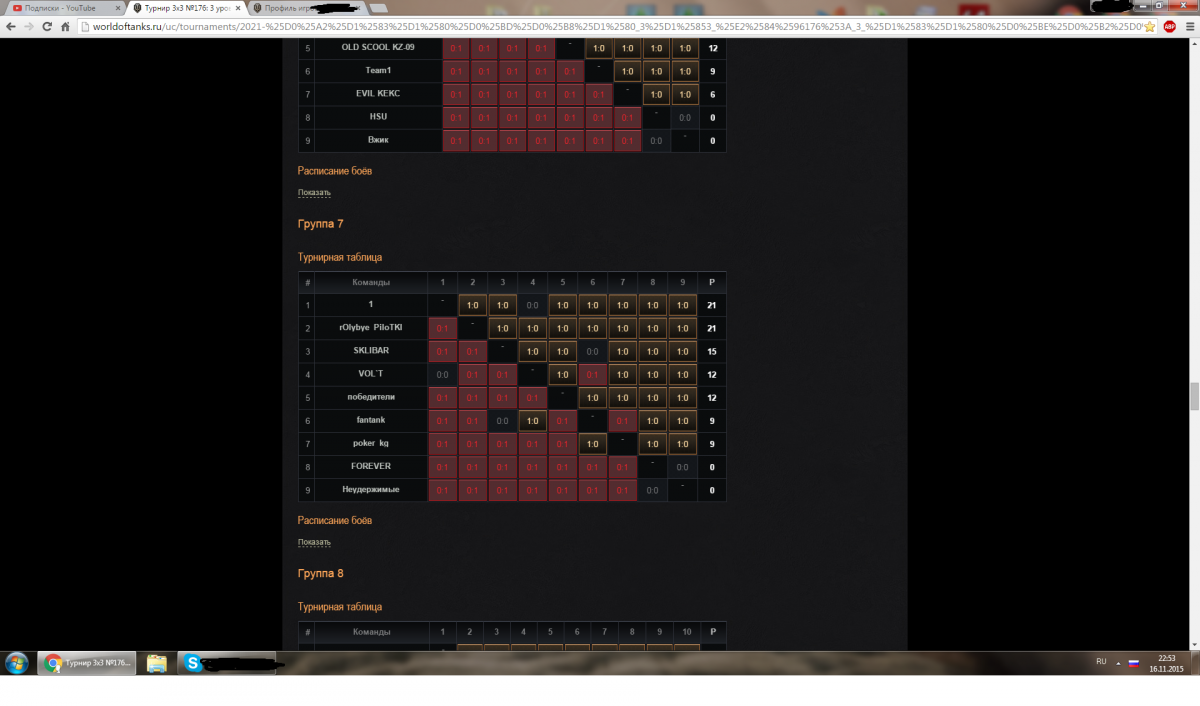Click team fantank
Screen dimensions: 1200x706
[370, 420]
